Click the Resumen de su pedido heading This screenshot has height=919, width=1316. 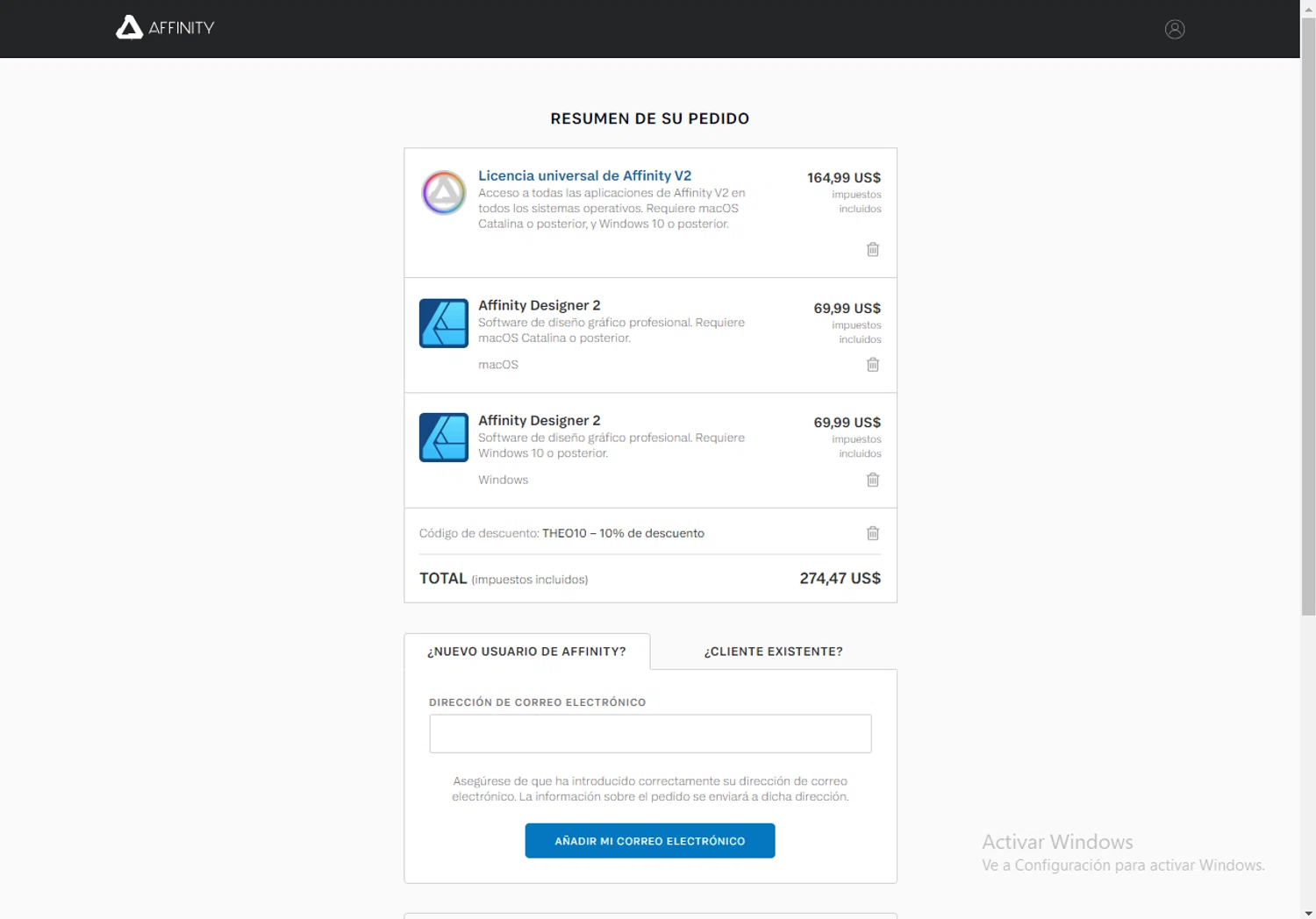[650, 118]
